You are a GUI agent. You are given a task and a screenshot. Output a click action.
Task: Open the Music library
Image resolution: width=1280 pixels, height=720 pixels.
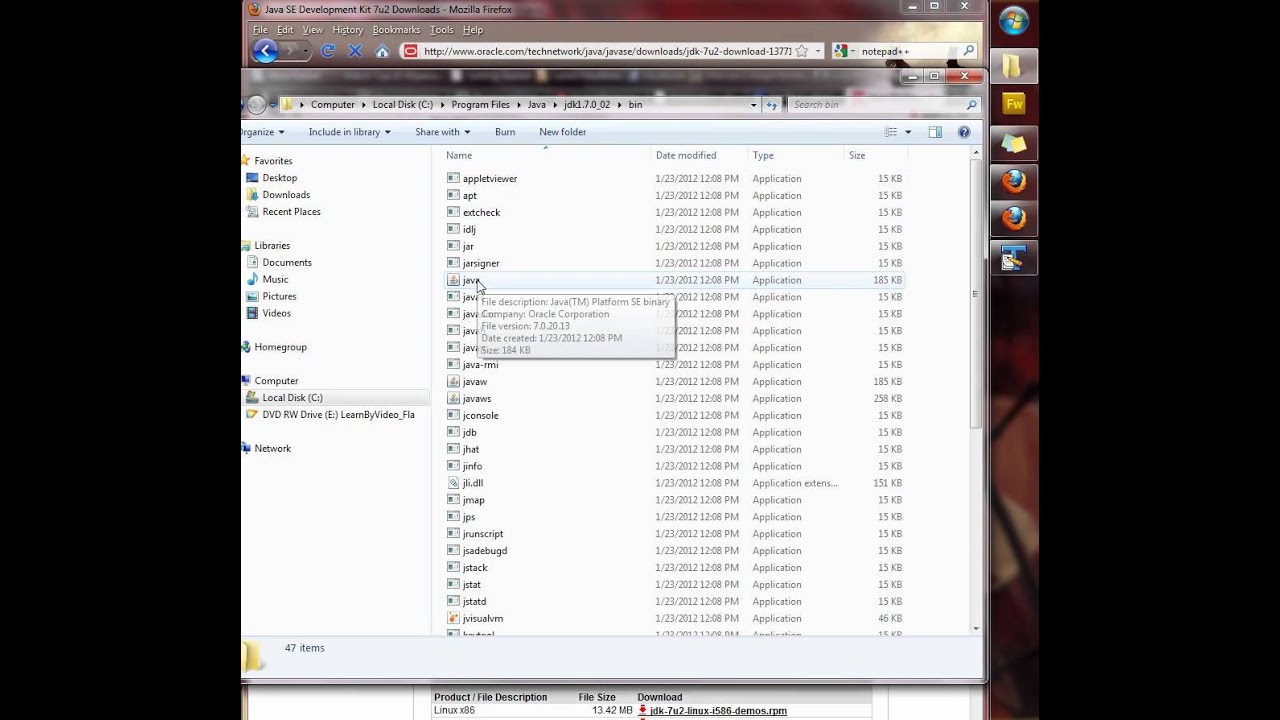click(x=275, y=280)
